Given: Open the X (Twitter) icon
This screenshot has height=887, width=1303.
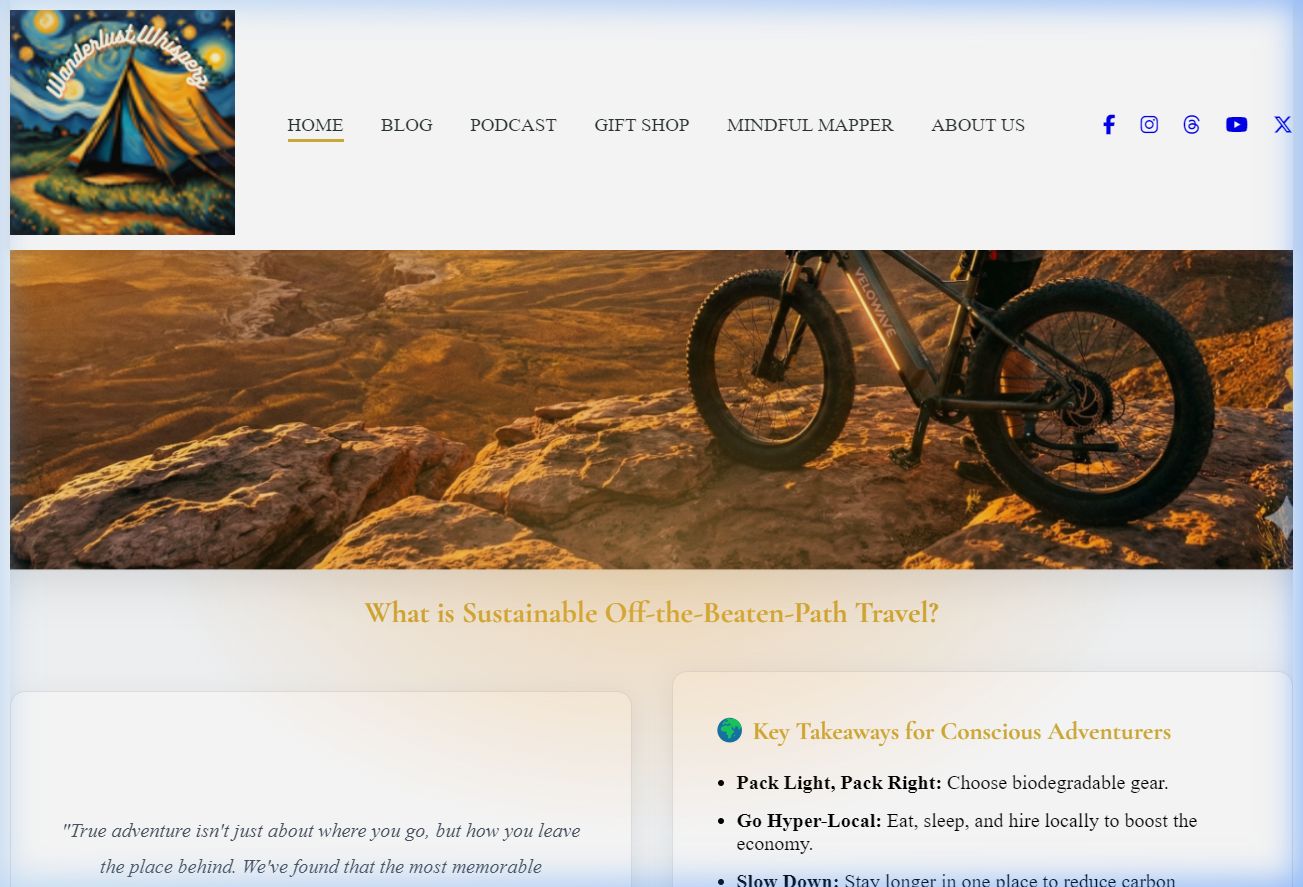Looking at the screenshot, I should point(1282,125).
